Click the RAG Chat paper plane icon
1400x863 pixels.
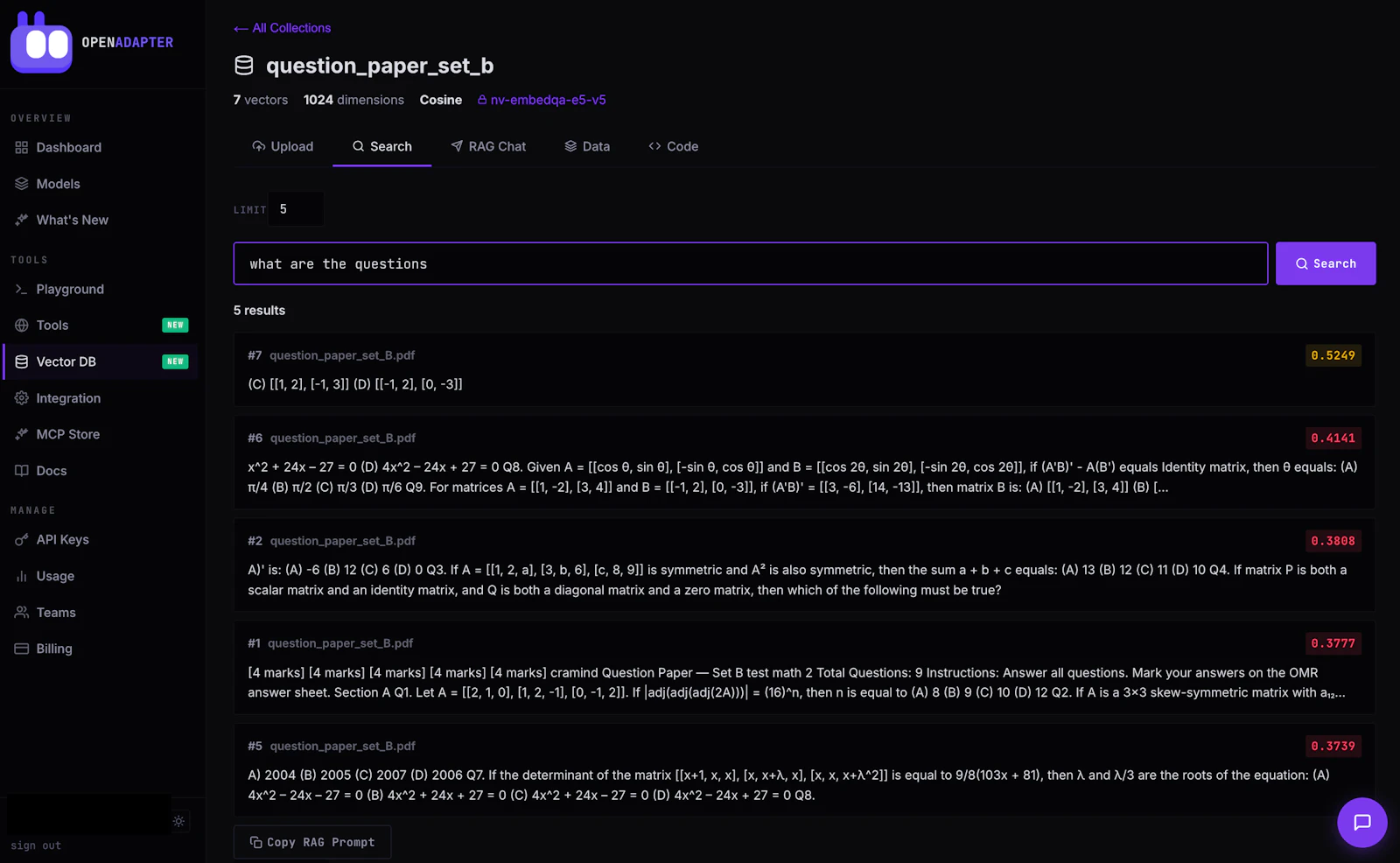click(x=457, y=146)
